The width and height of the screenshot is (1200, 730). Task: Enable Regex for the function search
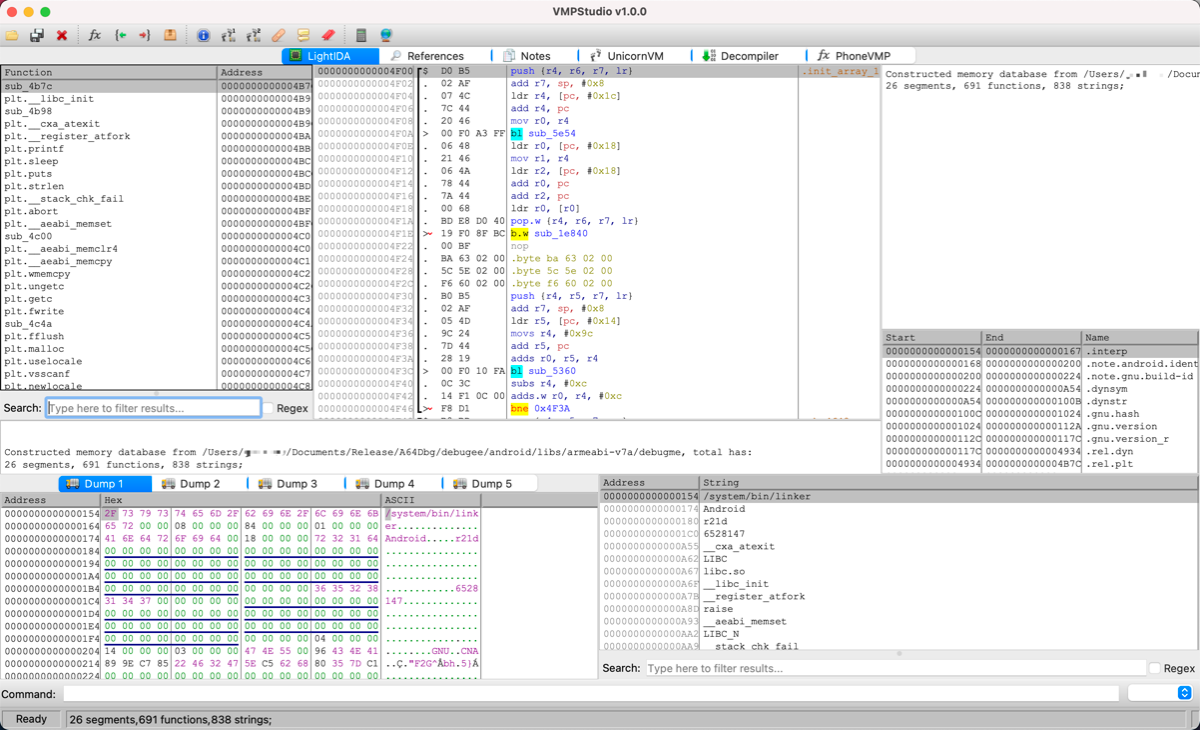[268, 408]
